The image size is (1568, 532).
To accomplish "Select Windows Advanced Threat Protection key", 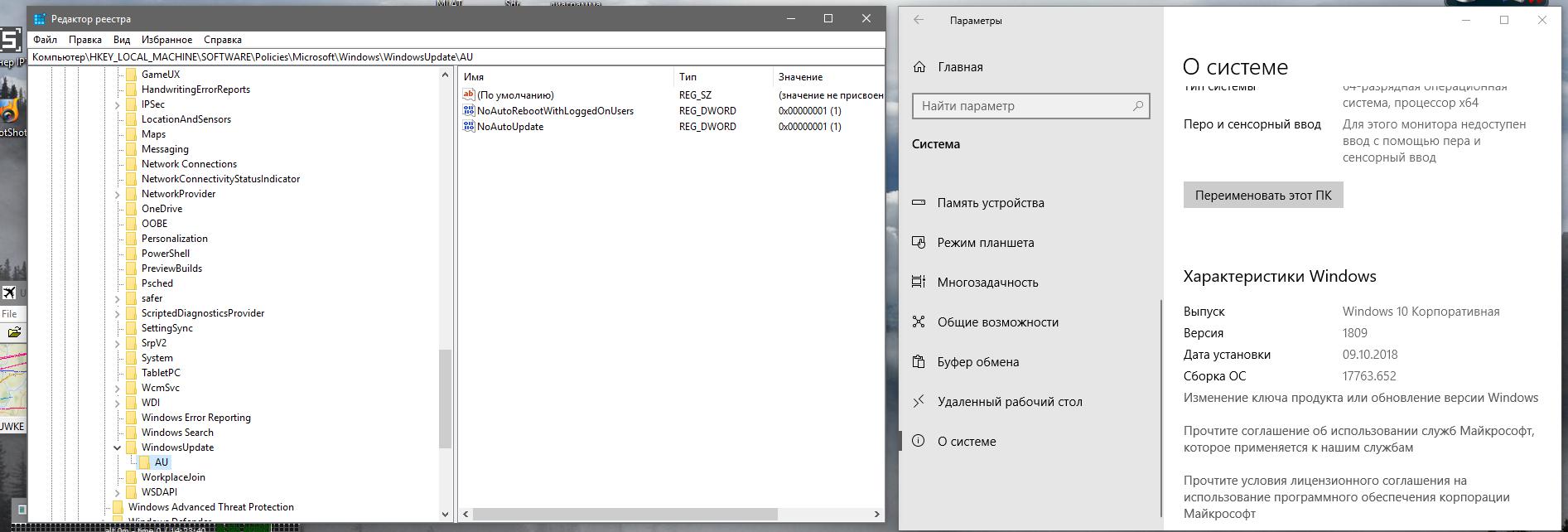I will click(x=211, y=507).
